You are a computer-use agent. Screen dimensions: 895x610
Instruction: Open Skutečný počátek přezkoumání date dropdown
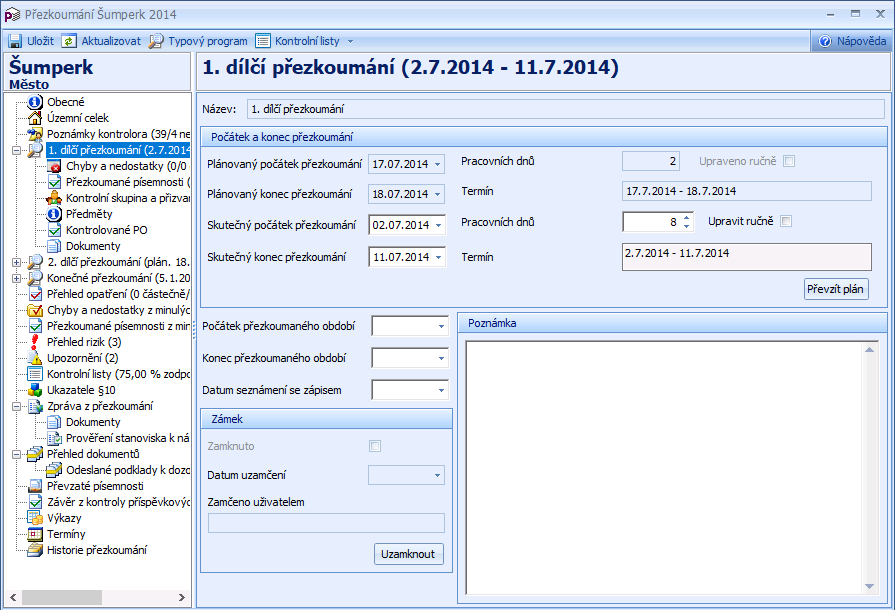point(438,225)
